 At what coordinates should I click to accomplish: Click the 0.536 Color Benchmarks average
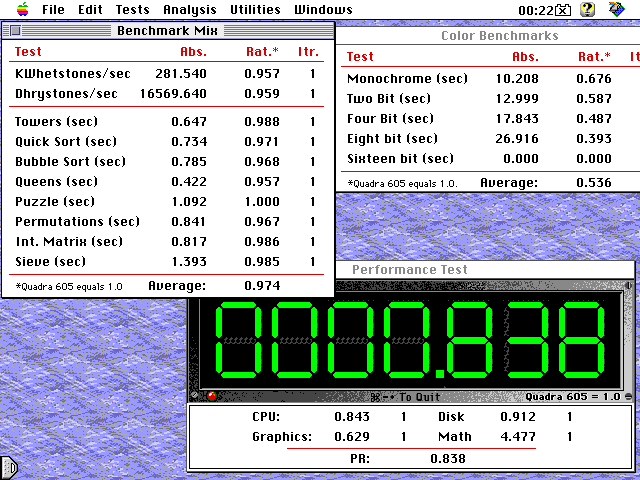coord(594,182)
